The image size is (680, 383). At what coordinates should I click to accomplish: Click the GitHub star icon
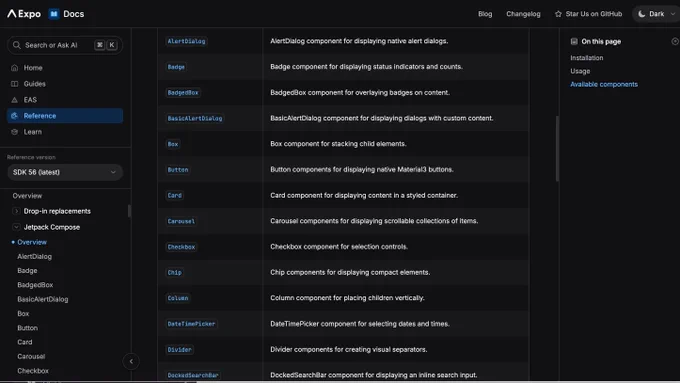pos(558,14)
